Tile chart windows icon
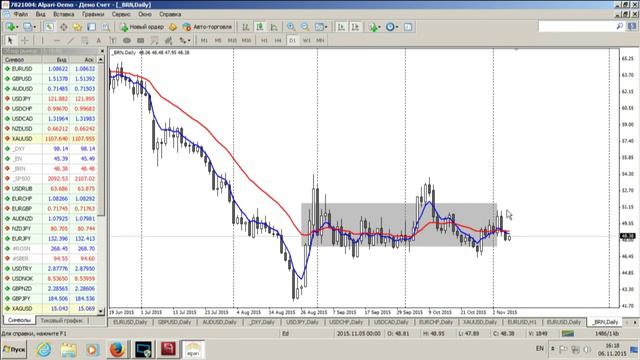Screen dimensions: 640x360 (319, 27)
